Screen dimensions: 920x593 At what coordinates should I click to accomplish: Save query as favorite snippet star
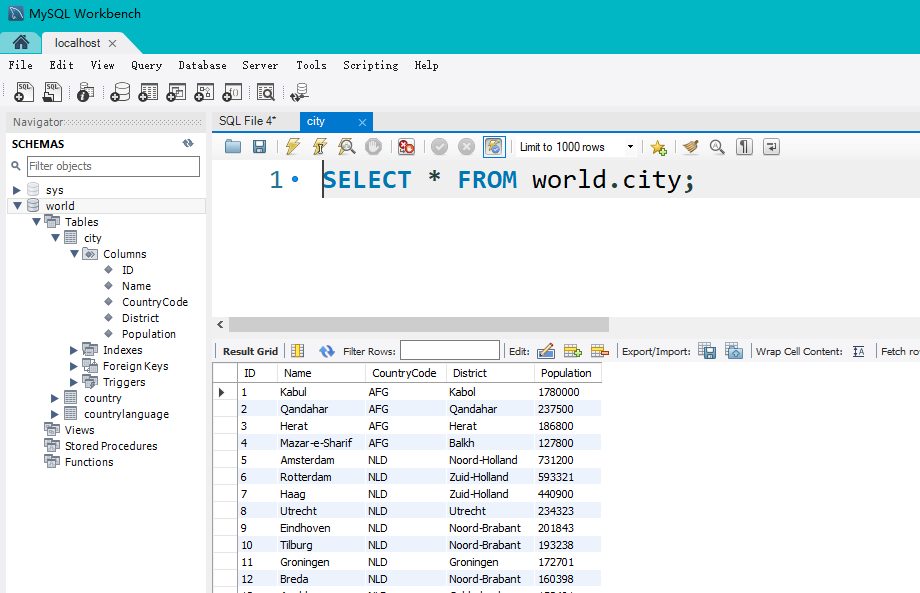tap(658, 147)
